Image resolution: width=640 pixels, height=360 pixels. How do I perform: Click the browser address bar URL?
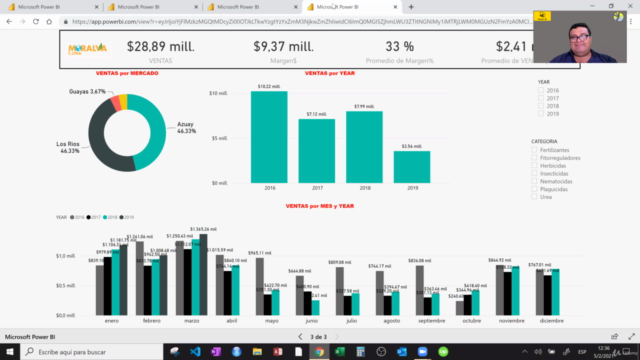pyautogui.click(x=301, y=22)
